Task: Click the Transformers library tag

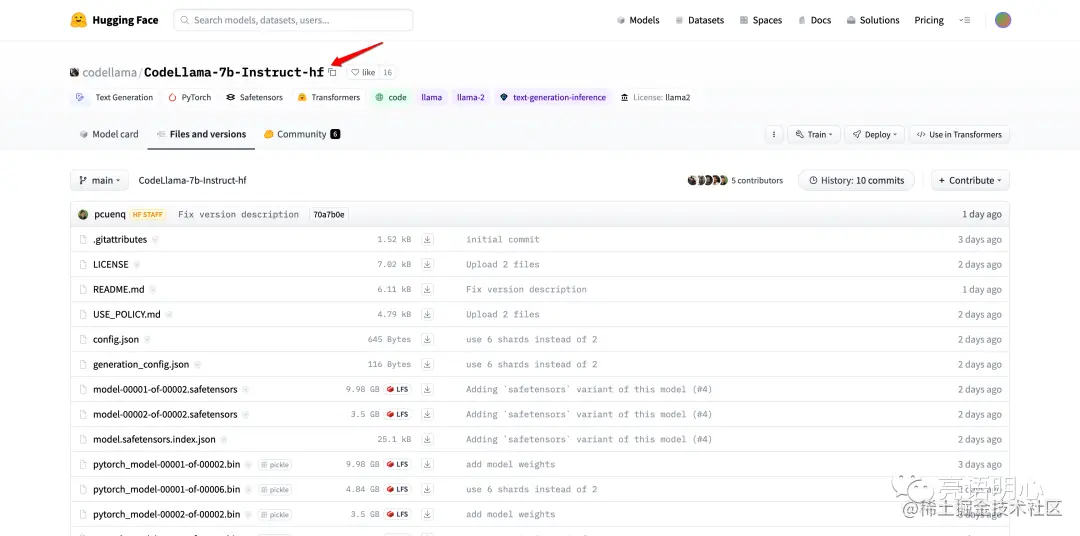Action: coord(329,97)
